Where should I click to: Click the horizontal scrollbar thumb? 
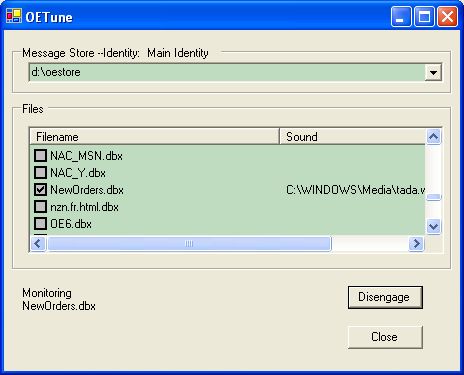point(189,244)
